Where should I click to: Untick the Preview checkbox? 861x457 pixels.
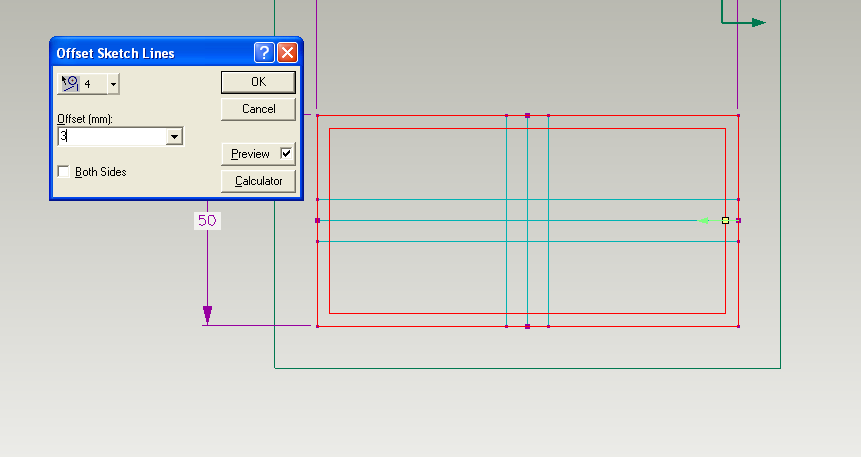pos(286,153)
